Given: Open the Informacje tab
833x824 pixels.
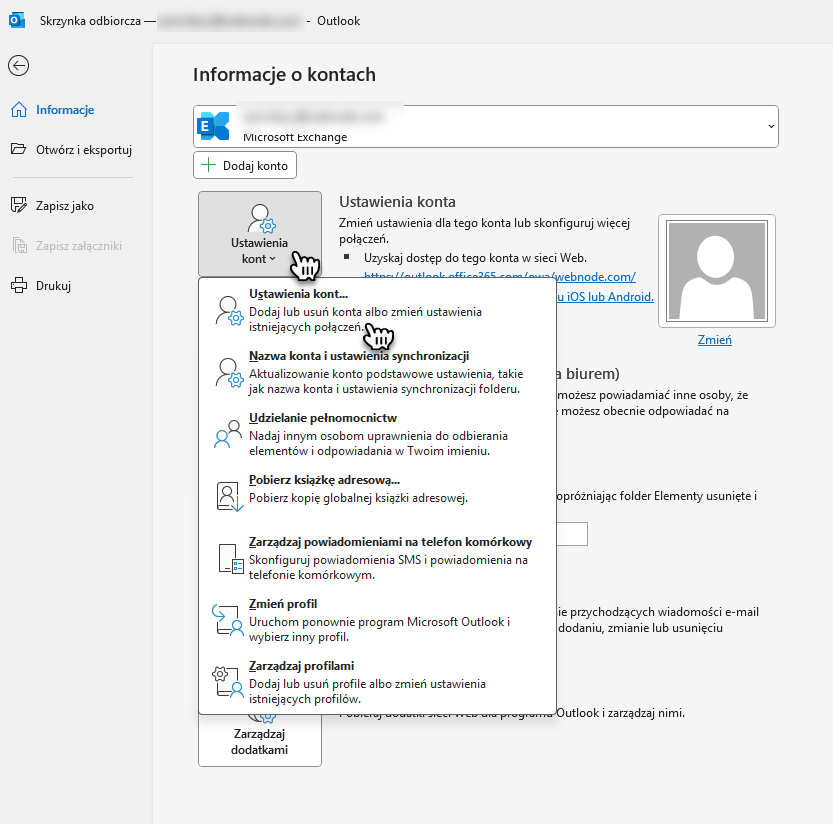Looking at the screenshot, I should click(65, 110).
